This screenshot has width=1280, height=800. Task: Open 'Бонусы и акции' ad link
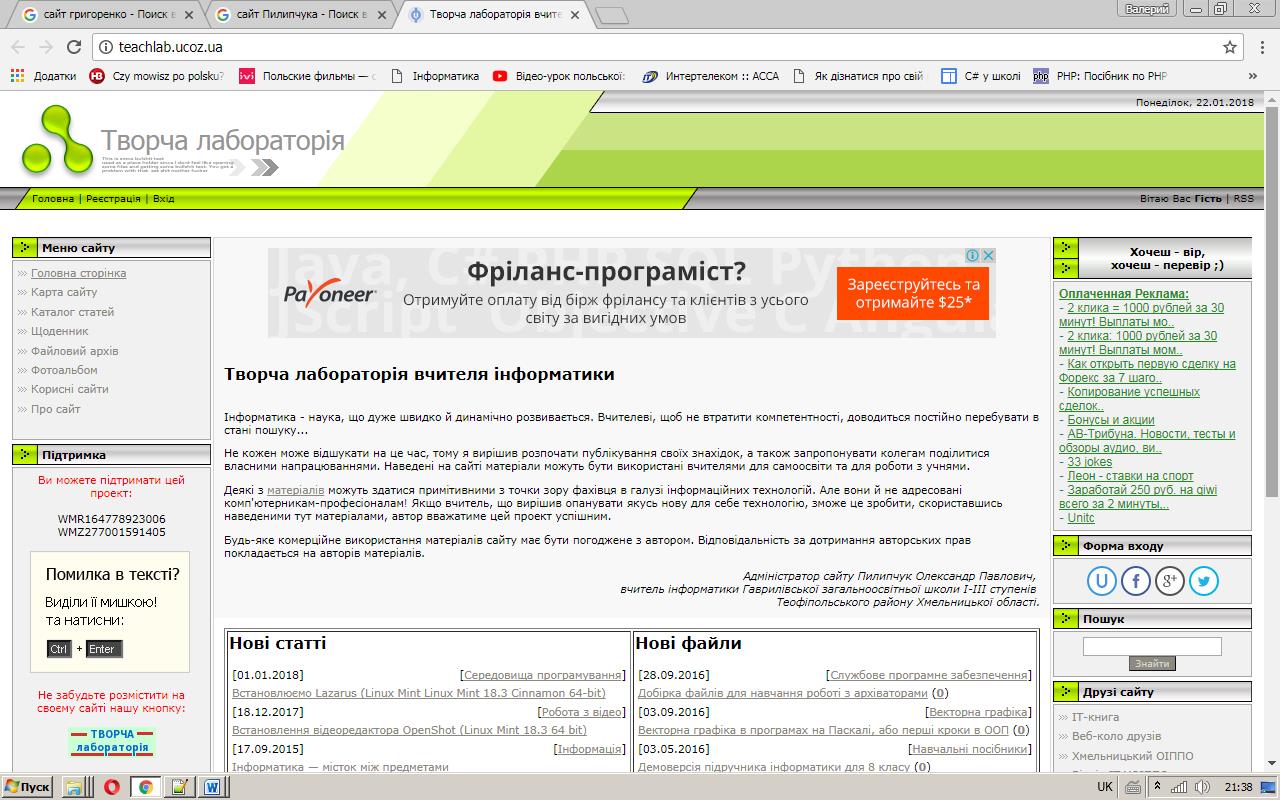1111,420
